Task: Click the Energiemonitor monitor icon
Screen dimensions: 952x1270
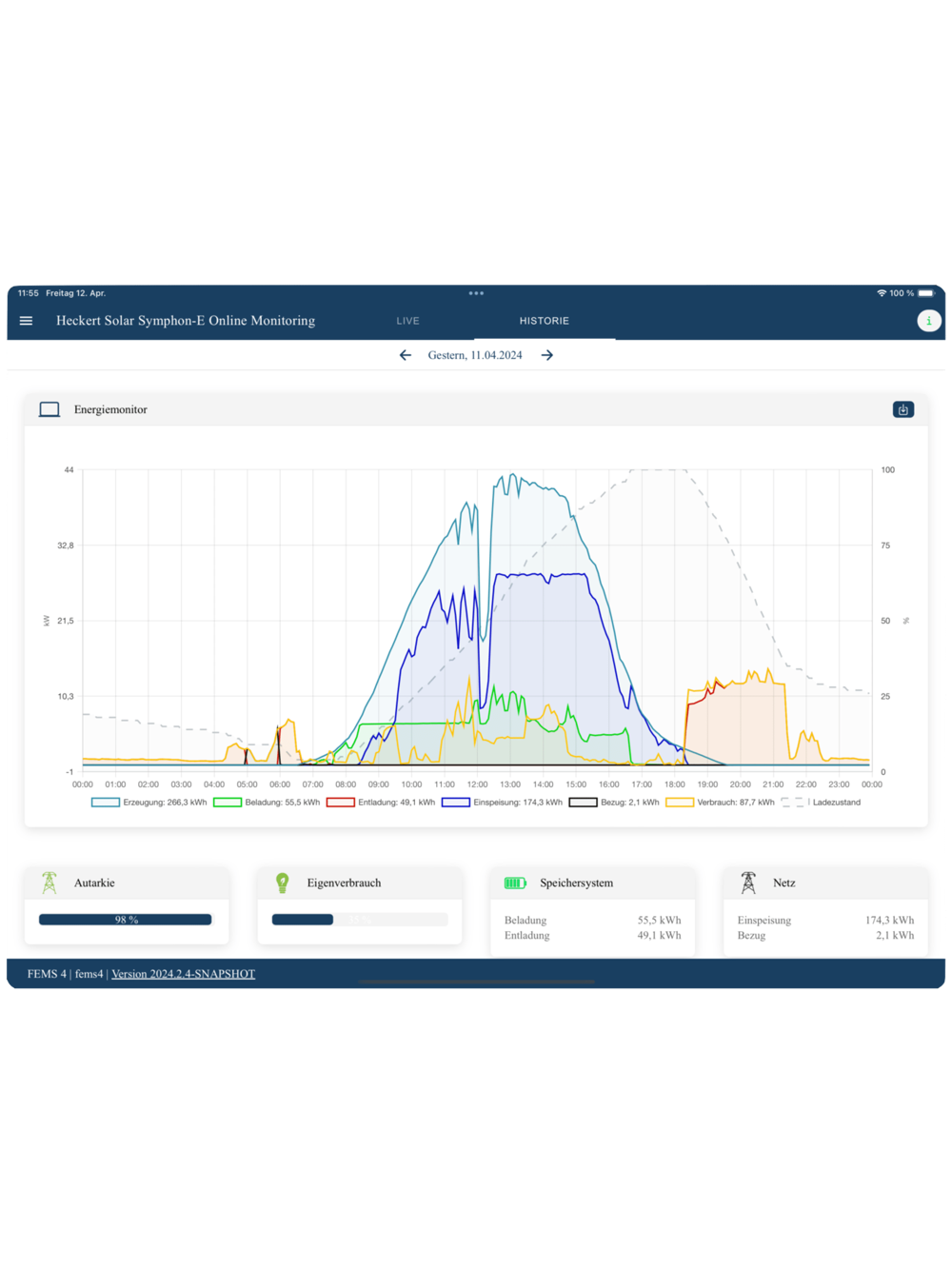Action: (50, 409)
